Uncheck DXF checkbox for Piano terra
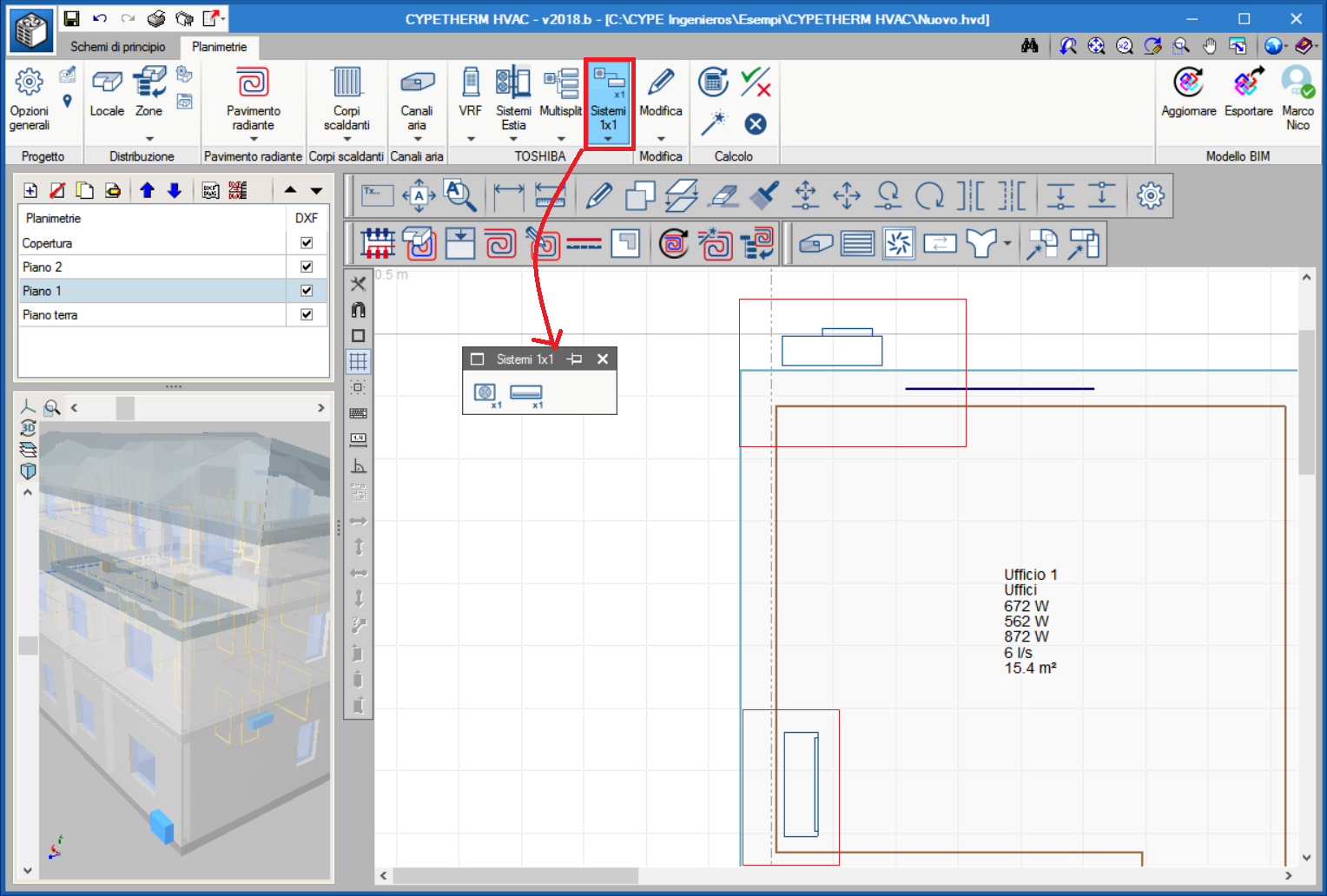Viewport: 1327px width, 896px height. (x=307, y=314)
